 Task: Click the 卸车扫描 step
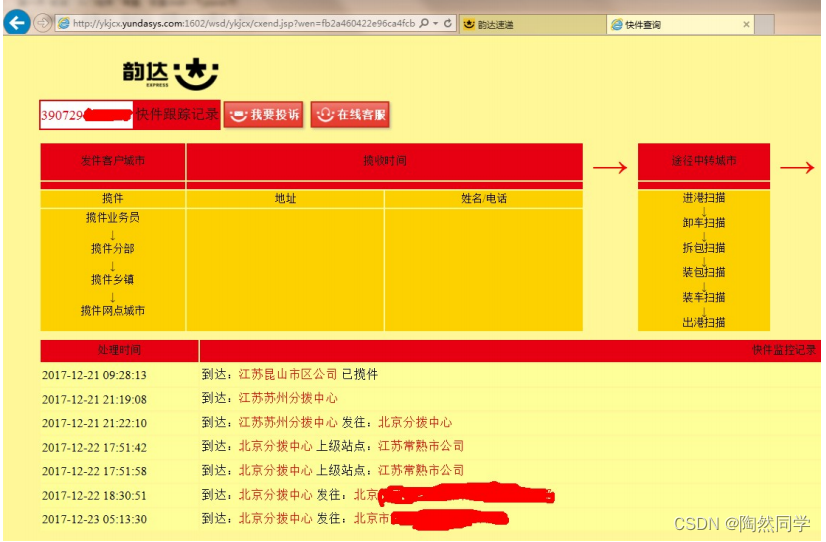(704, 222)
